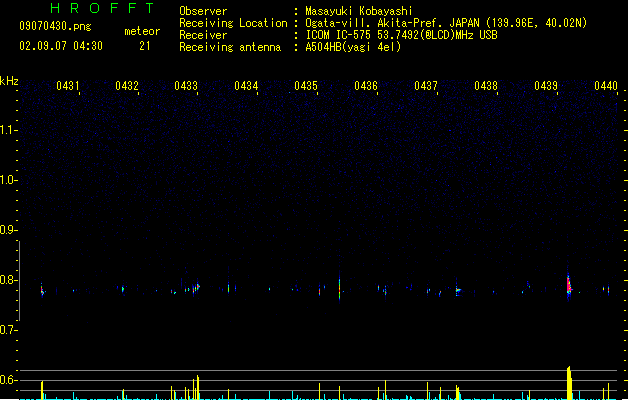Click the tall vertical echo after 0435

339,287
